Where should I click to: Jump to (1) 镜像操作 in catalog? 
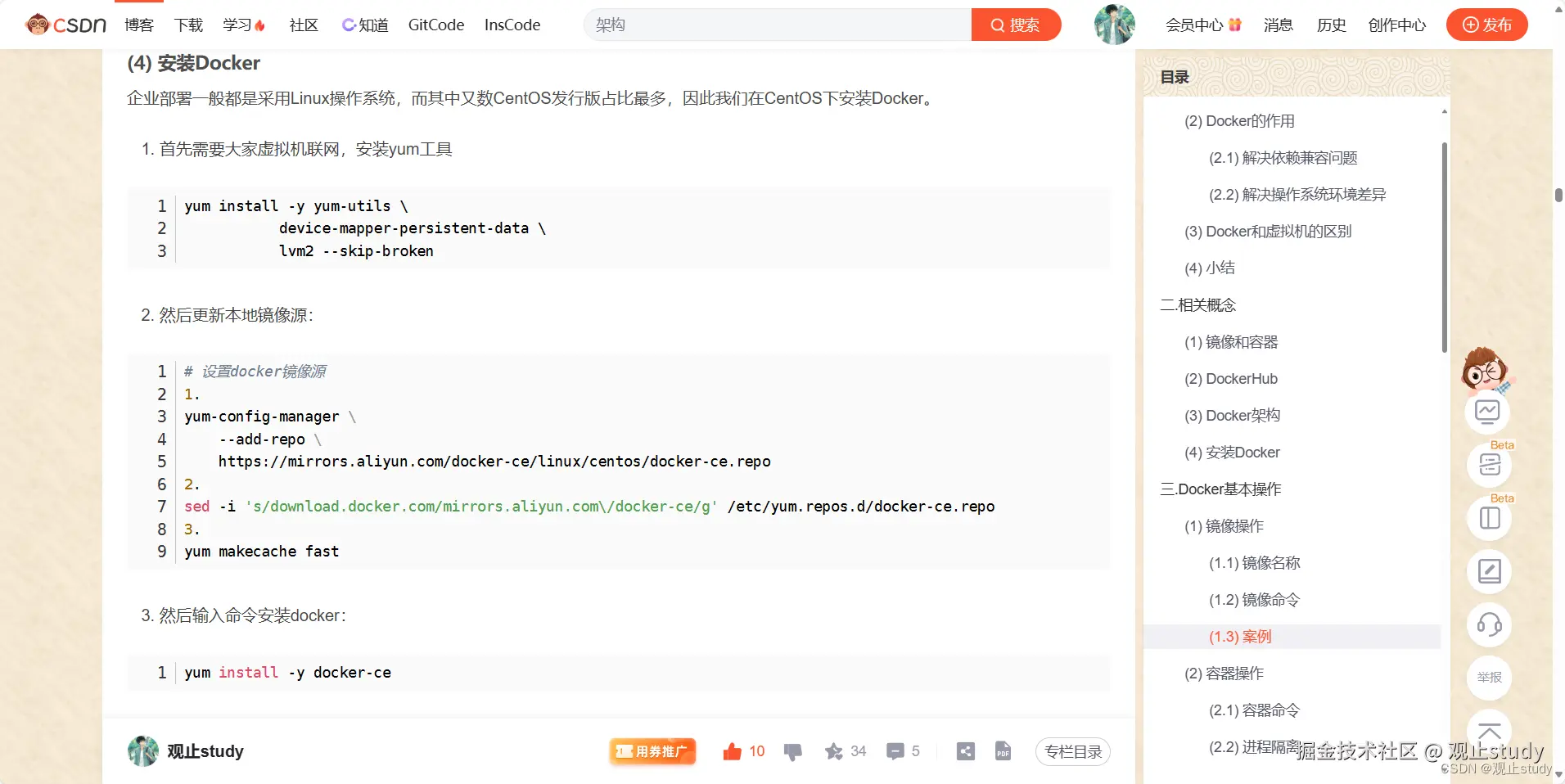tap(1224, 526)
